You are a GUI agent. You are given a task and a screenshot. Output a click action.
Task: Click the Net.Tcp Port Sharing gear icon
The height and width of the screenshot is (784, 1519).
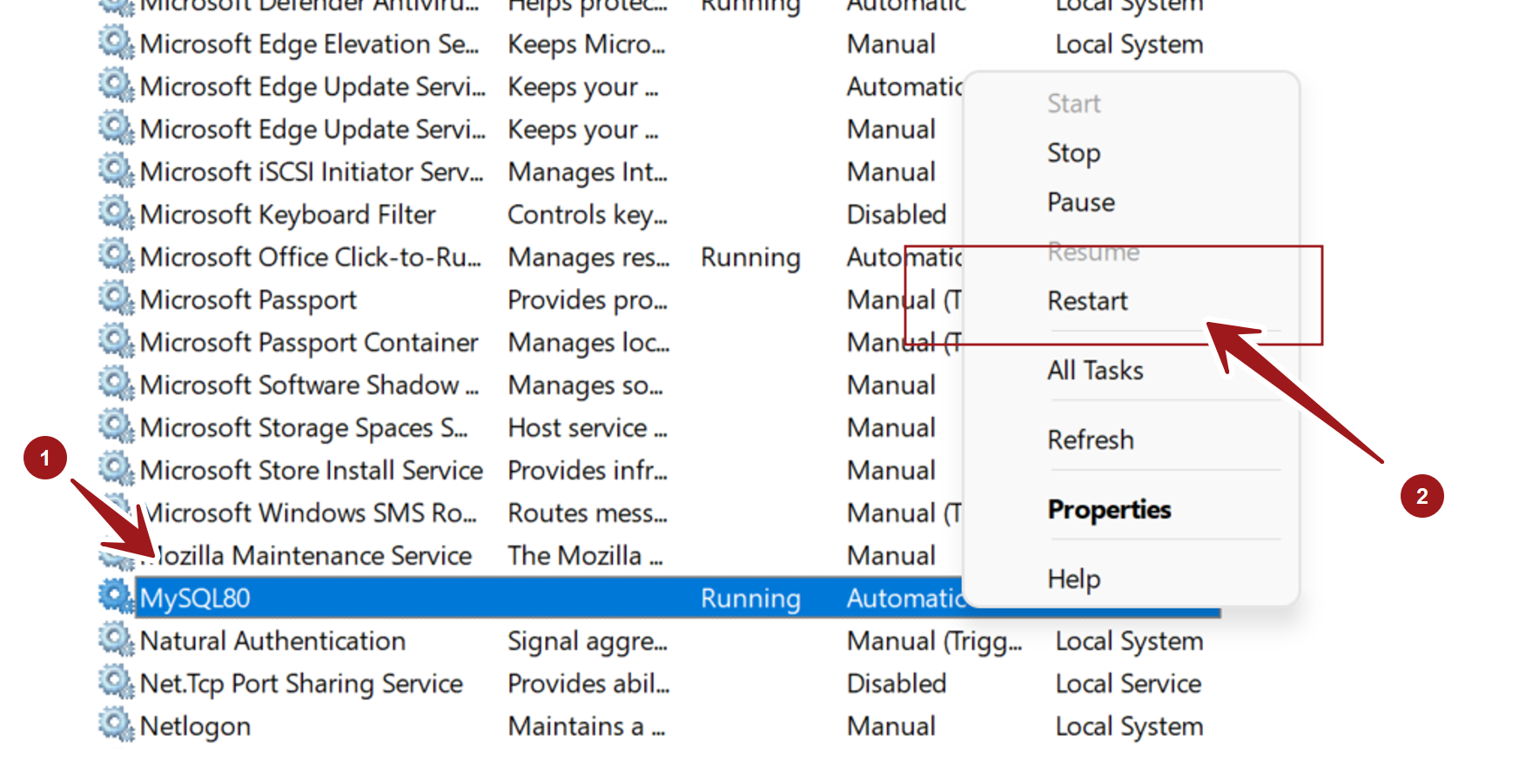click(x=116, y=682)
